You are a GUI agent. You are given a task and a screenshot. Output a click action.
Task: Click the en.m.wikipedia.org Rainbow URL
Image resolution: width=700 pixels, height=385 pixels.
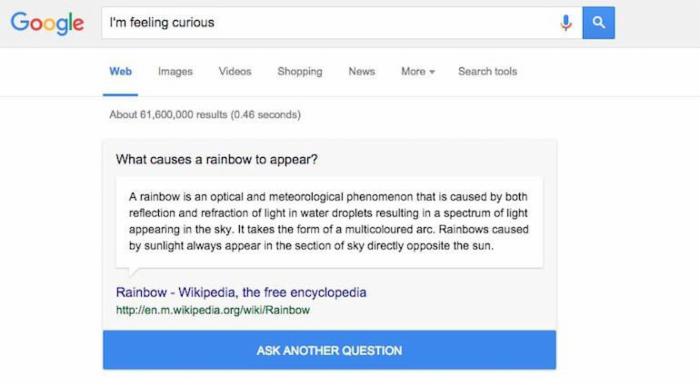pyautogui.click(x=213, y=310)
